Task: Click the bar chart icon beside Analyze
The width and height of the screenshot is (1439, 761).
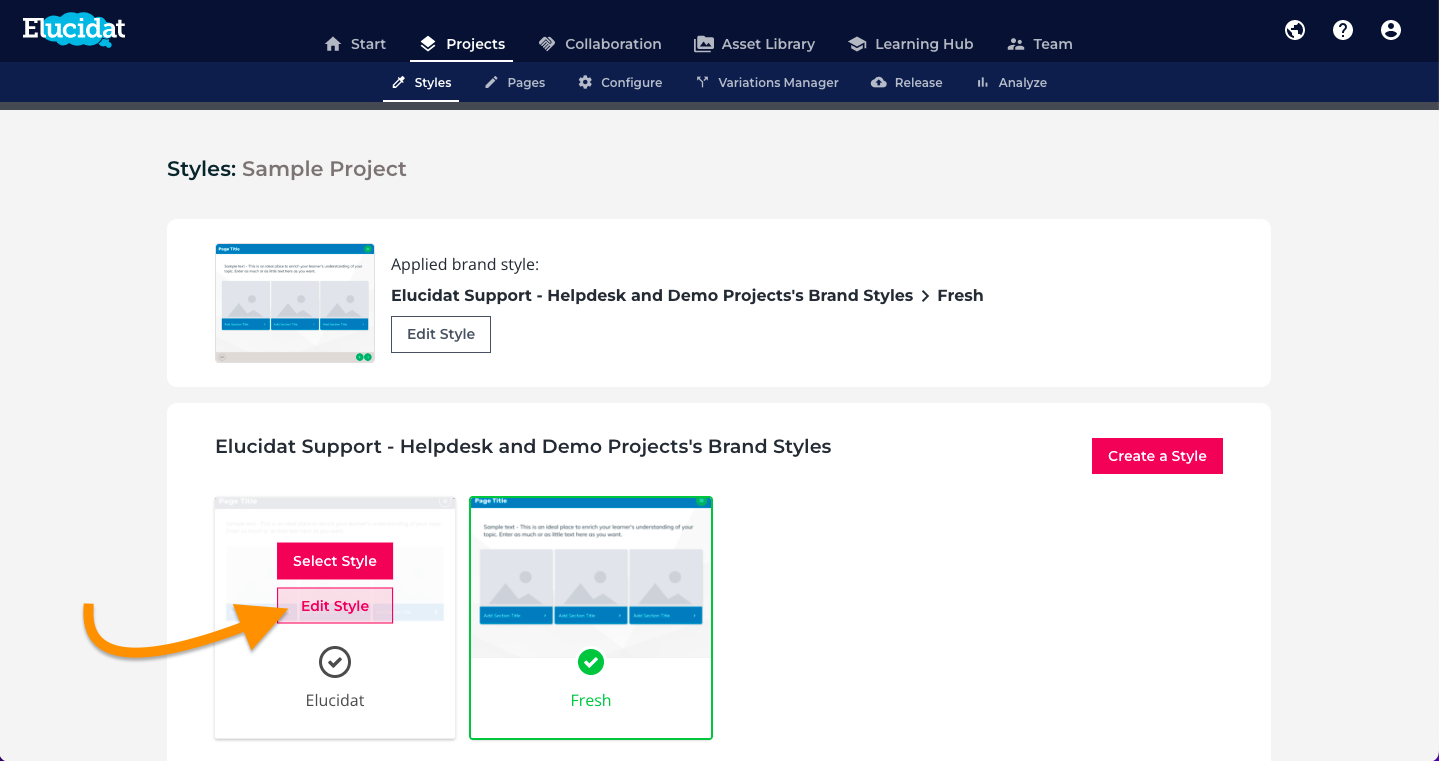Action: pos(983,82)
